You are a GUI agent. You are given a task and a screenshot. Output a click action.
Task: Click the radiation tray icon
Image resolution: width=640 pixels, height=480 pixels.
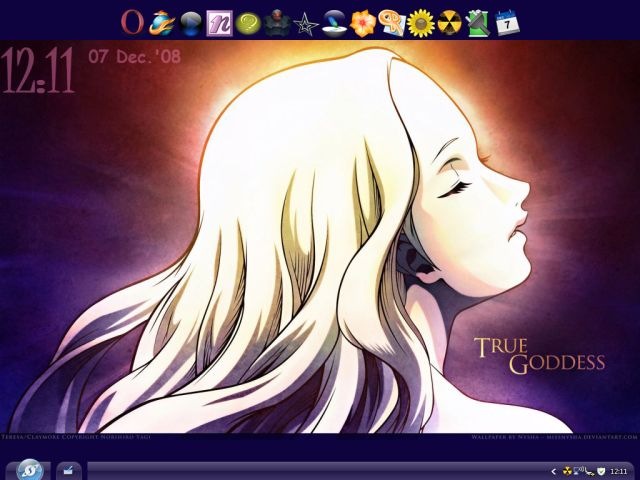point(567,471)
